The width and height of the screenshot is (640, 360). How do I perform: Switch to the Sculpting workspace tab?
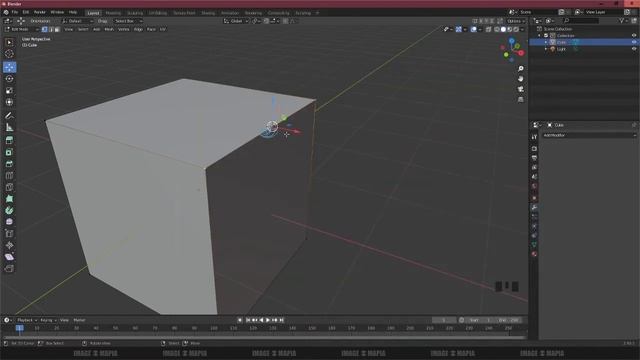tap(135, 13)
